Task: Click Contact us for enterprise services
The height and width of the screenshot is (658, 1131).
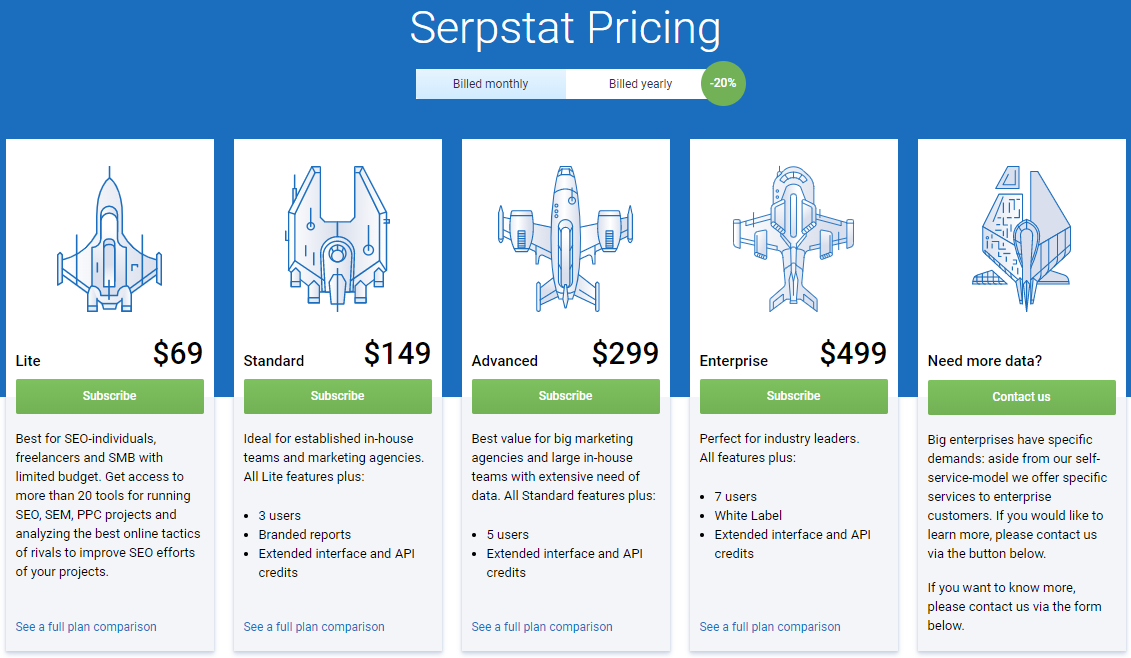Action: pos(1021,397)
